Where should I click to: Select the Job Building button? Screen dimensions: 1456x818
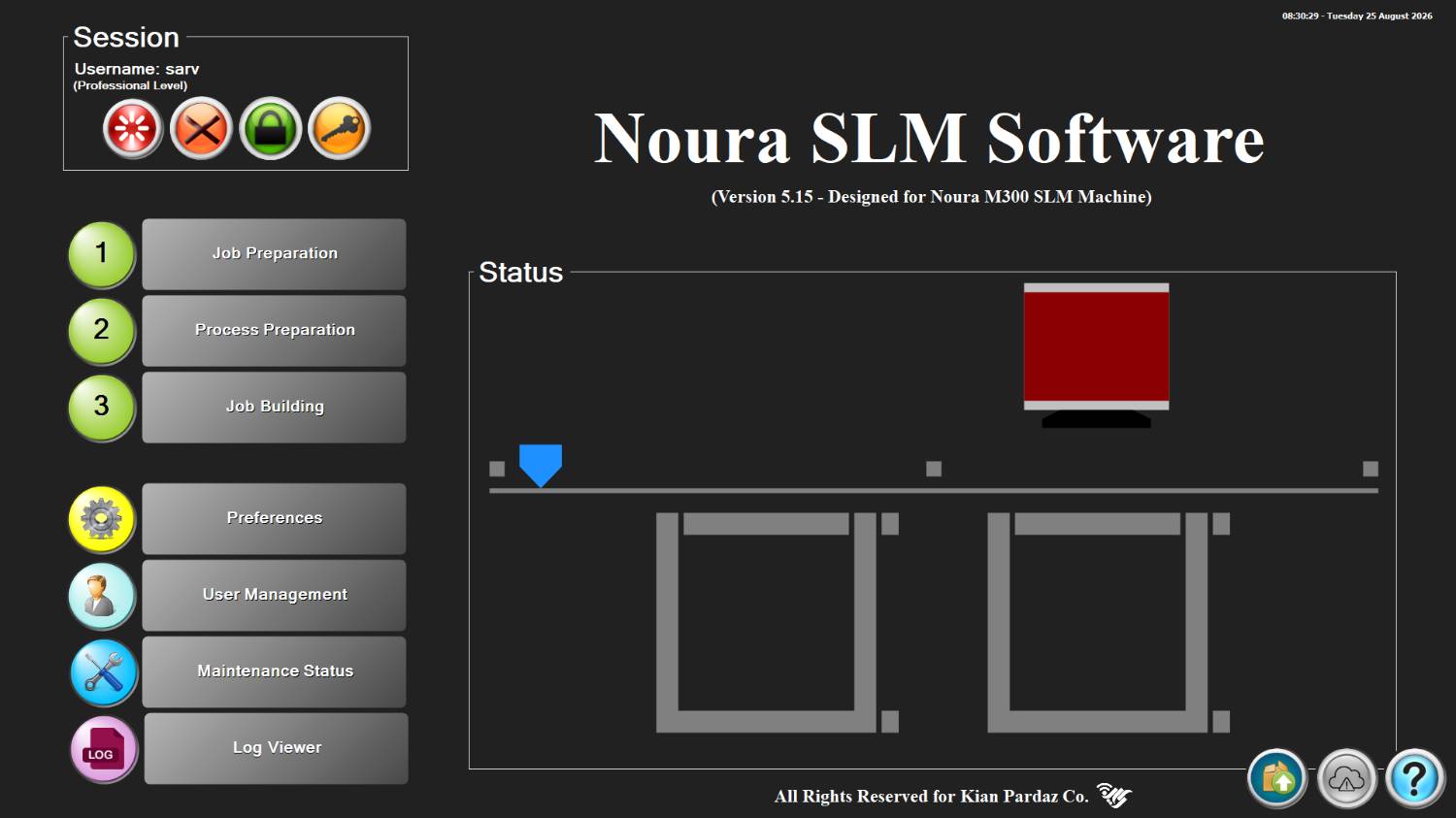point(275,408)
